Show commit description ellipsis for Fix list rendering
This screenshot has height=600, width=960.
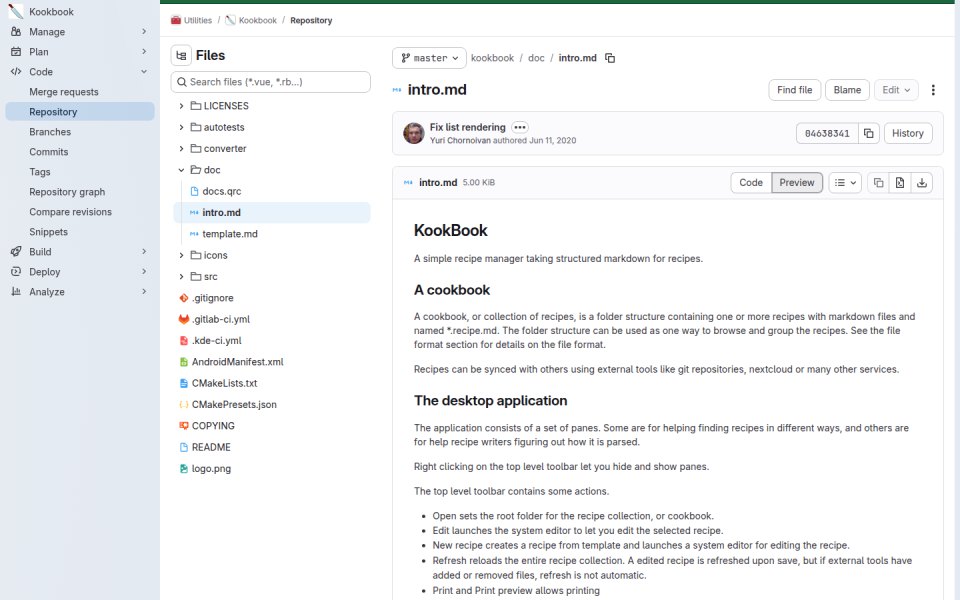pyautogui.click(x=520, y=127)
